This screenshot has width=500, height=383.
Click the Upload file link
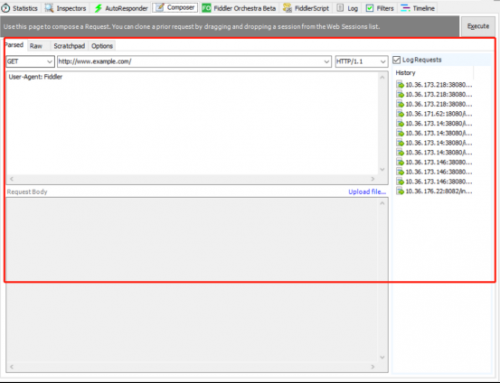point(367,192)
